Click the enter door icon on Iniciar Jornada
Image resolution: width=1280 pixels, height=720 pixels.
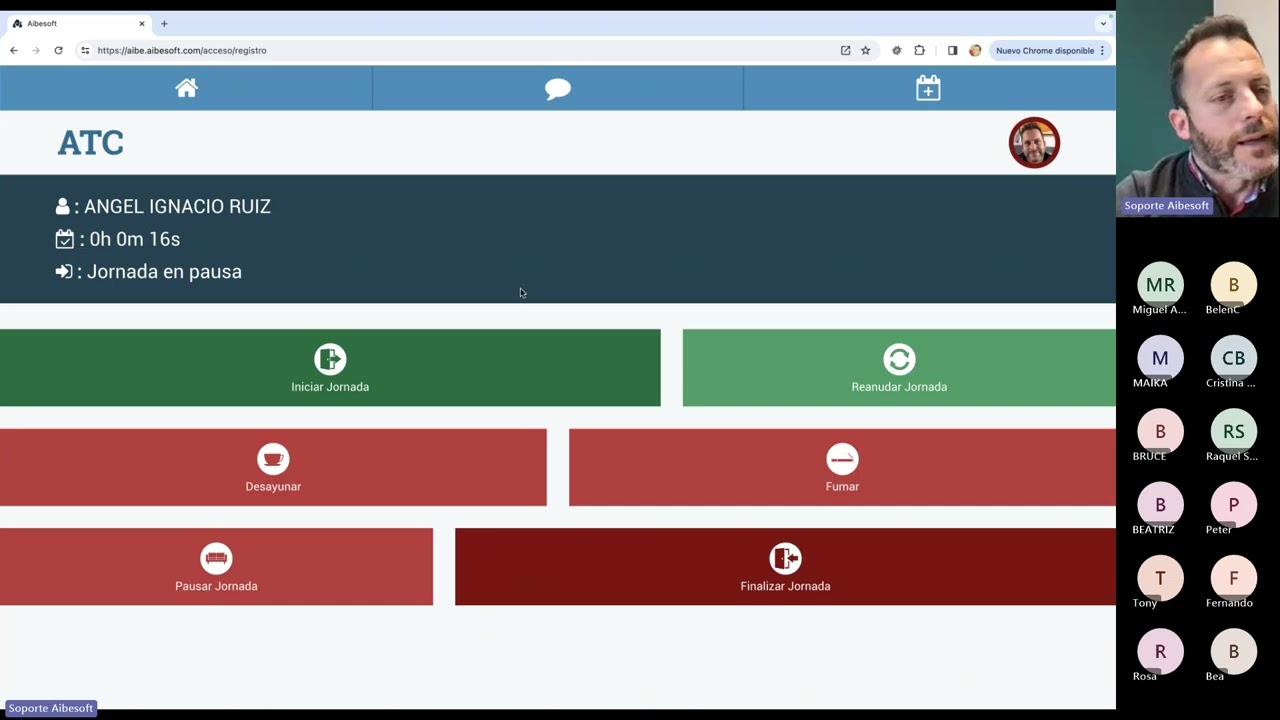pos(330,359)
